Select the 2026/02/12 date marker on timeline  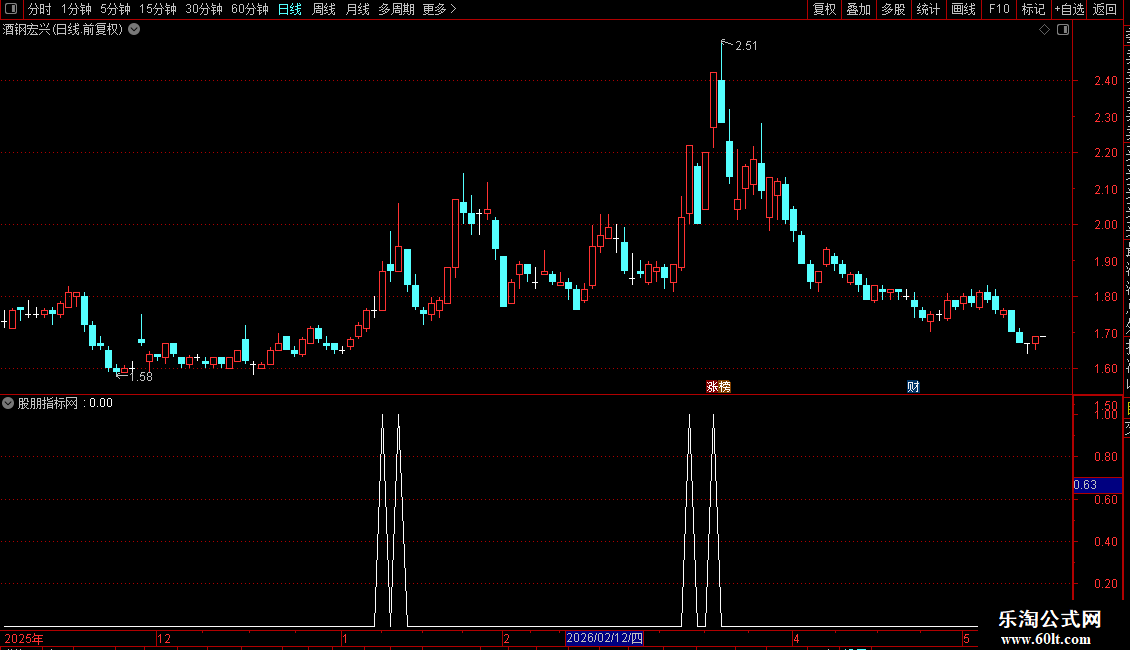pos(604,638)
